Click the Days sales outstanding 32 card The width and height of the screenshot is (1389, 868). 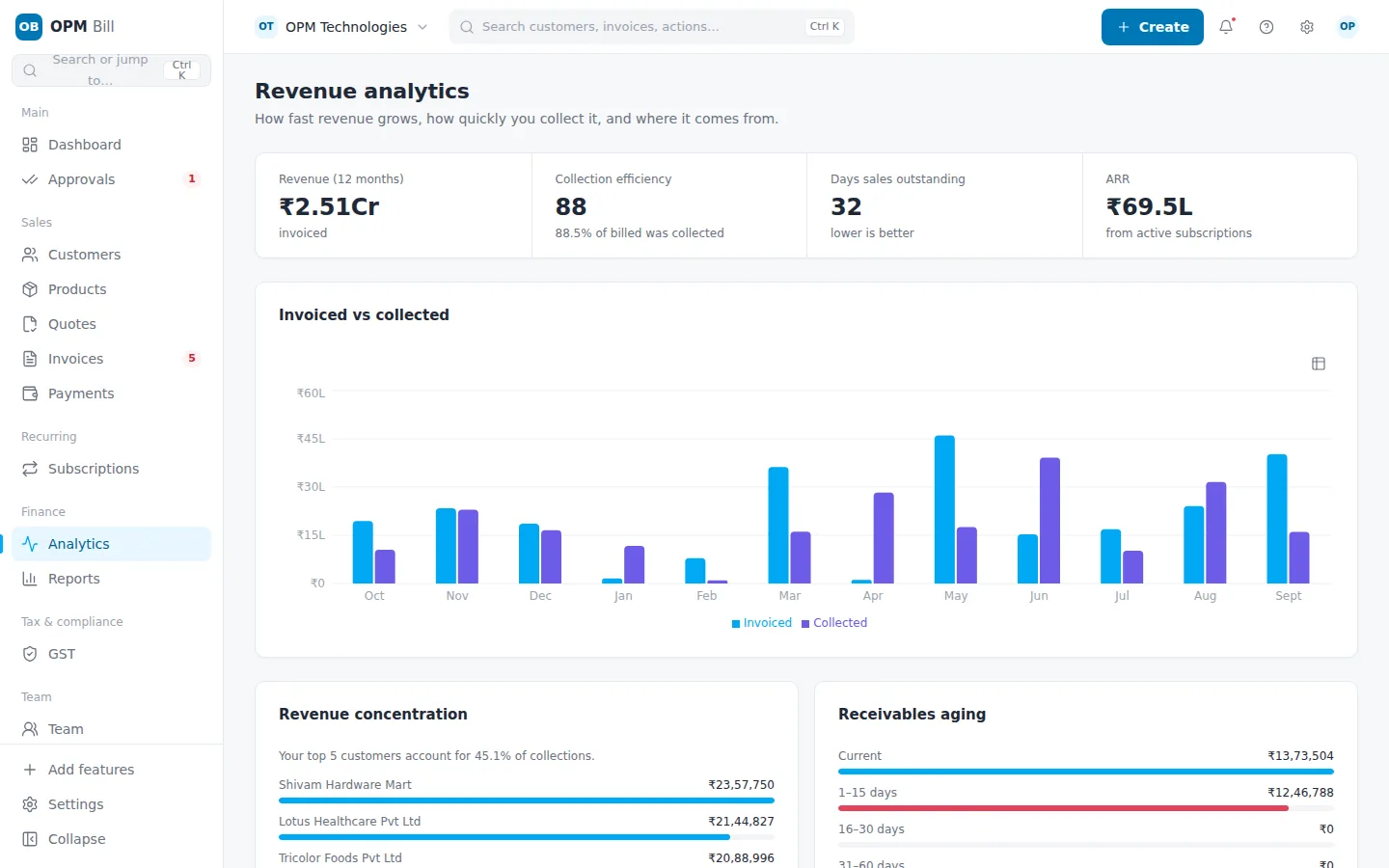tap(944, 205)
